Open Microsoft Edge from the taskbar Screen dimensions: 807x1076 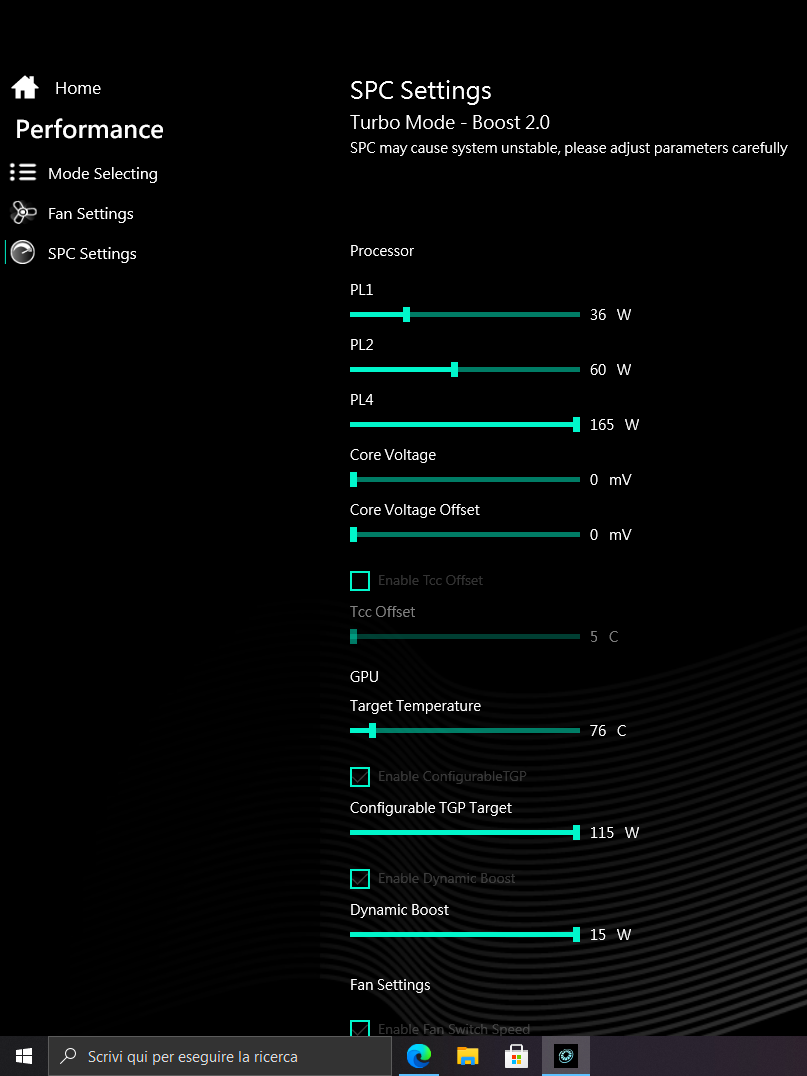pyautogui.click(x=419, y=1056)
